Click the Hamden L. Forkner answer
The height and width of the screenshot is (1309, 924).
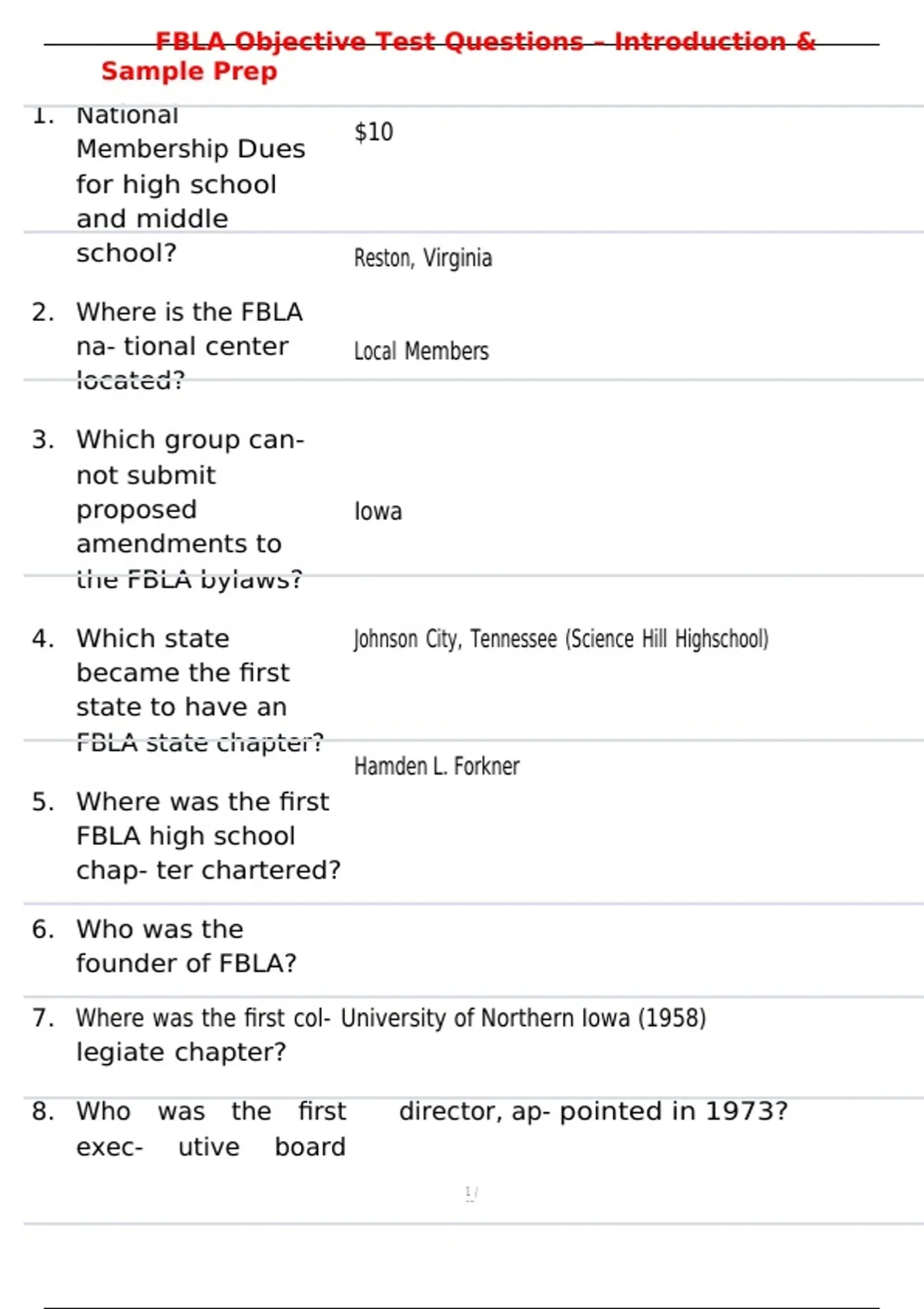pyautogui.click(x=437, y=766)
